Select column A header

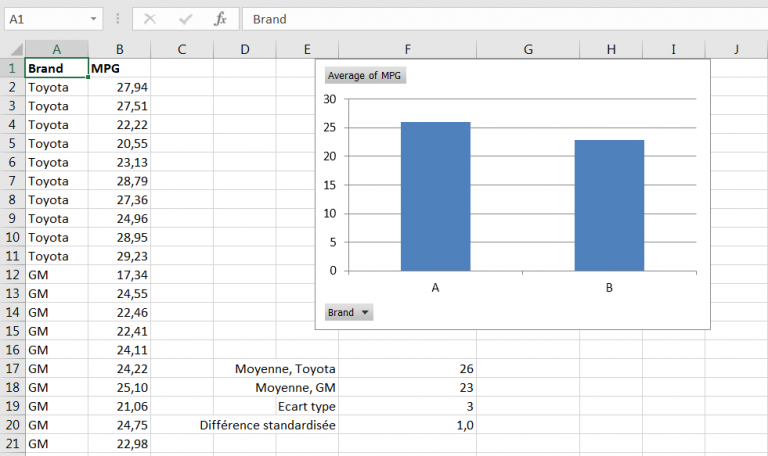tap(57, 49)
